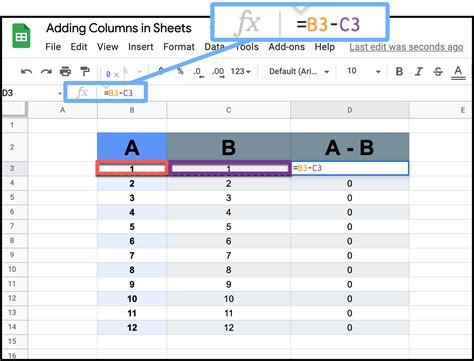Viewport: 474px width, 361px height.
Task: Select cell C13 with value 11
Action: [x=229, y=313]
